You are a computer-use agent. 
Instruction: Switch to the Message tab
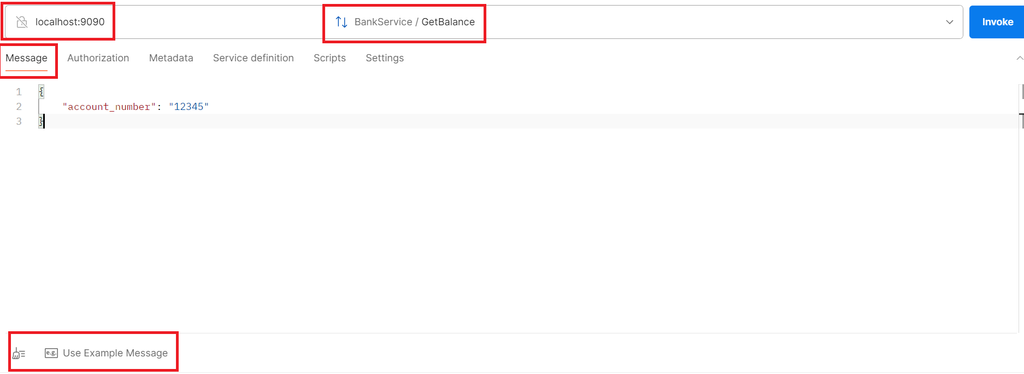pos(26,58)
